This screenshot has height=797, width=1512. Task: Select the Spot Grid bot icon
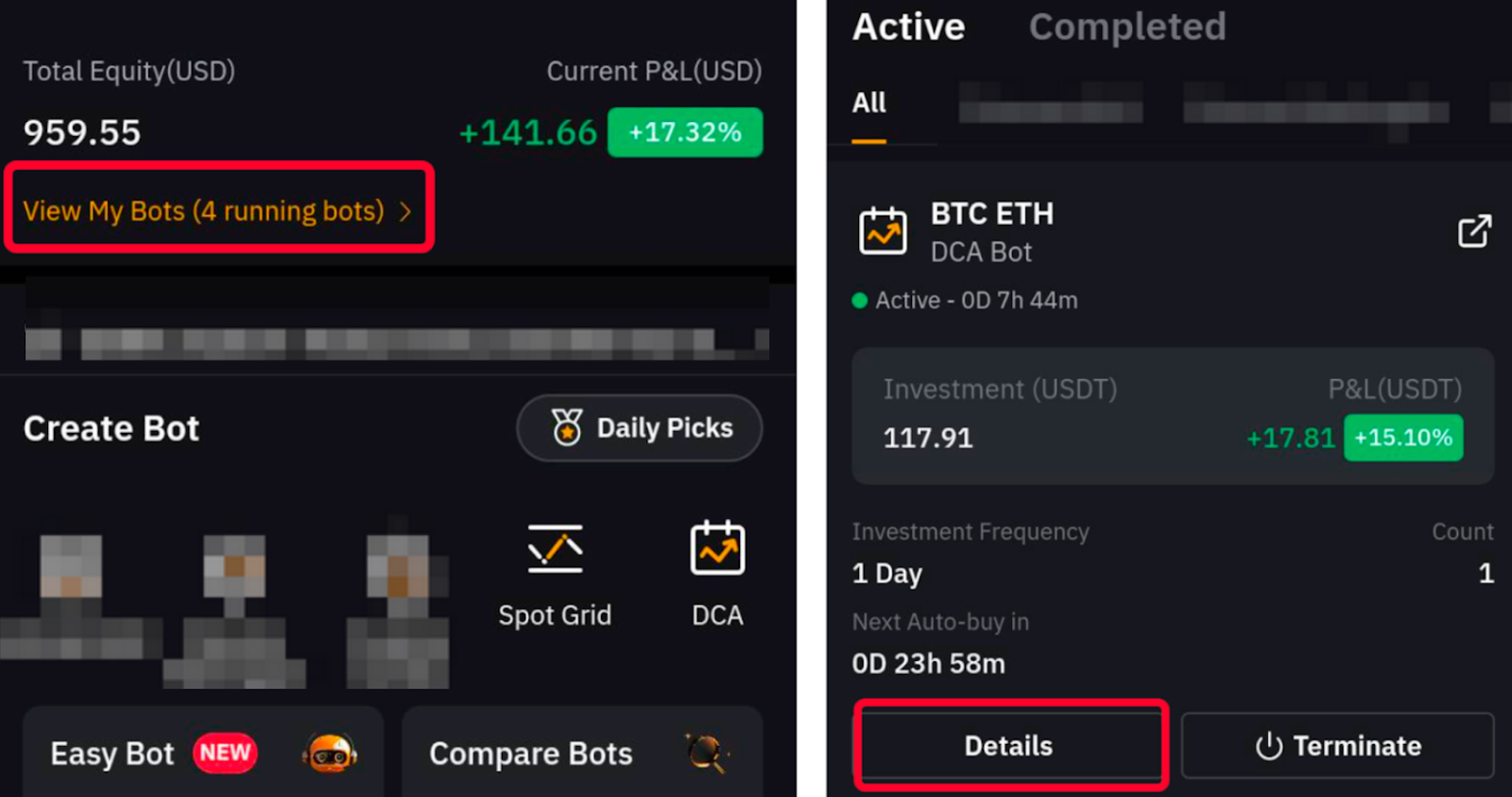(555, 549)
